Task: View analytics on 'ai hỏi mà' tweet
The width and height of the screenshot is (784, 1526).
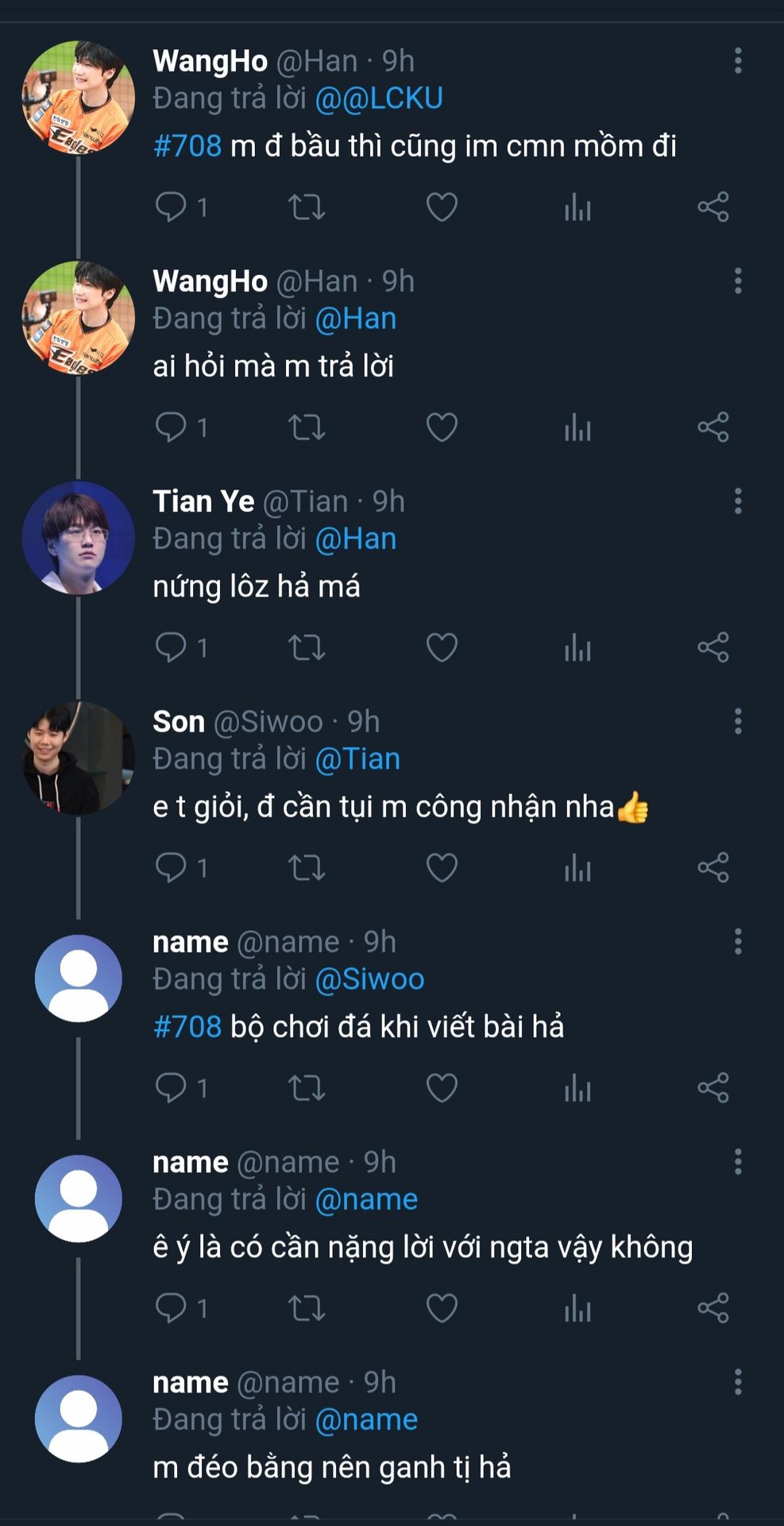Action: [x=577, y=428]
